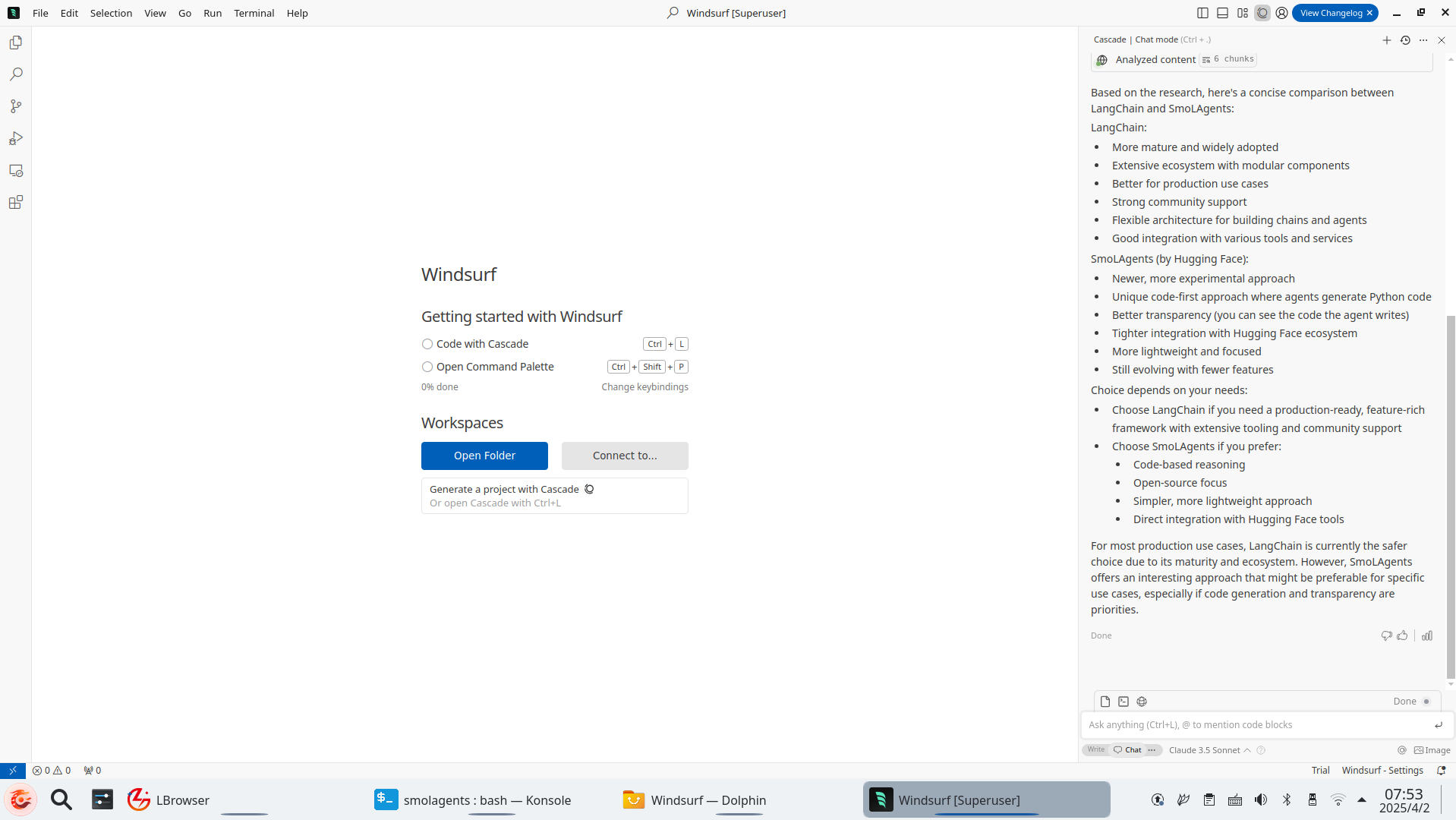The image size is (1456, 820).
Task: Click the Open Folder button
Action: click(x=484, y=456)
